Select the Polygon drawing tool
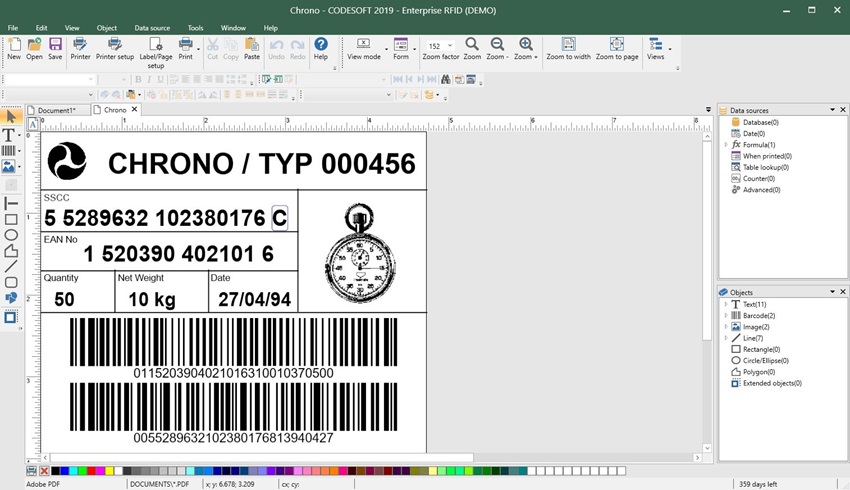This screenshot has height=490, width=850. tap(11, 251)
